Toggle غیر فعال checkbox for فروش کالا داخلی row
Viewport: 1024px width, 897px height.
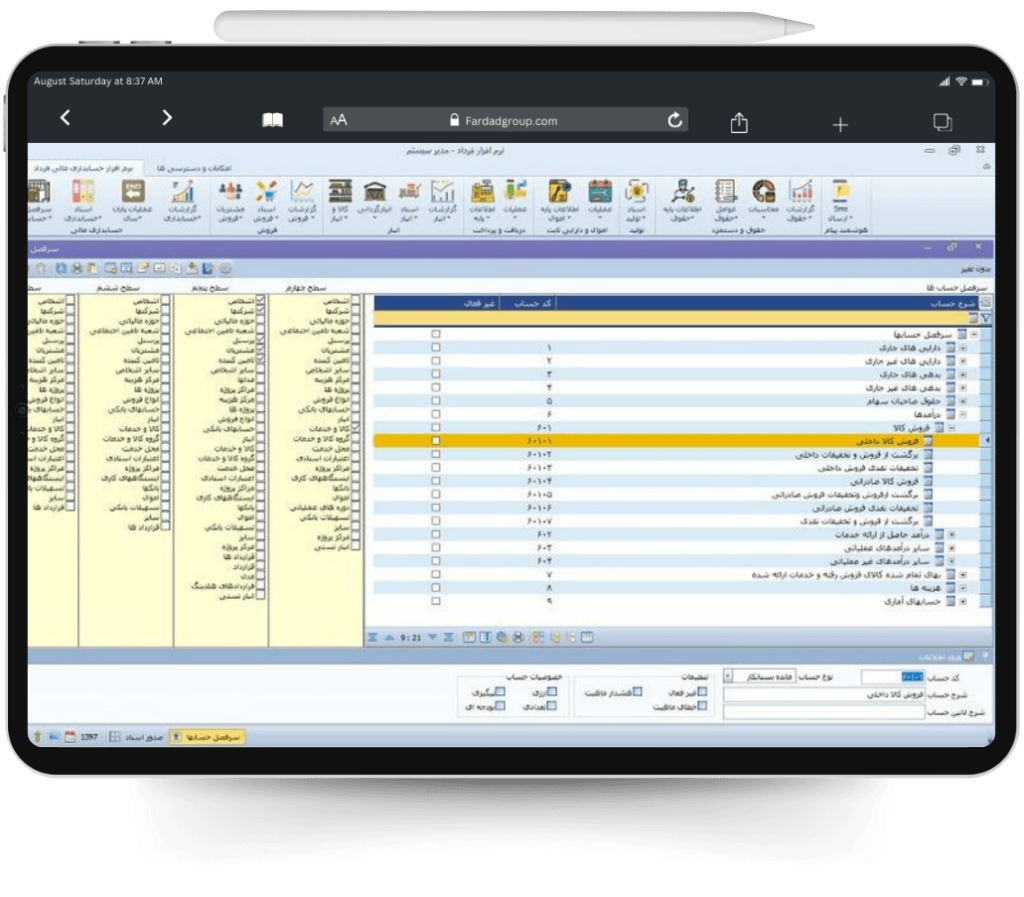point(435,440)
